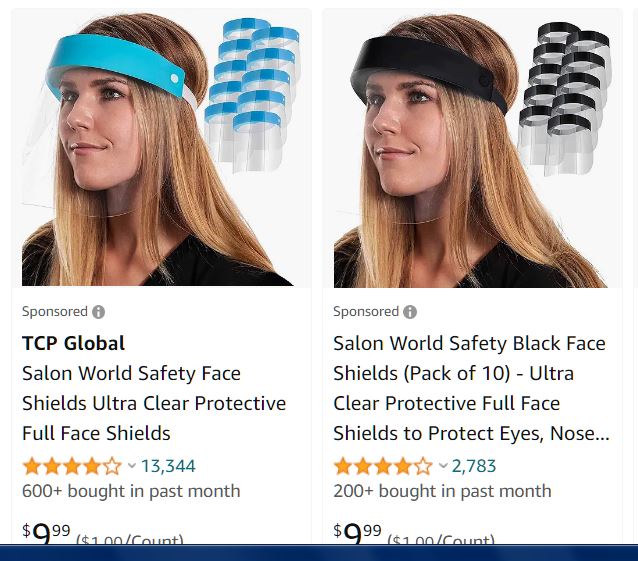The width and height of the screenshot is (638, 561).
Task: Open the 2,783 reviews link
Action: click(x=474, y=466)
